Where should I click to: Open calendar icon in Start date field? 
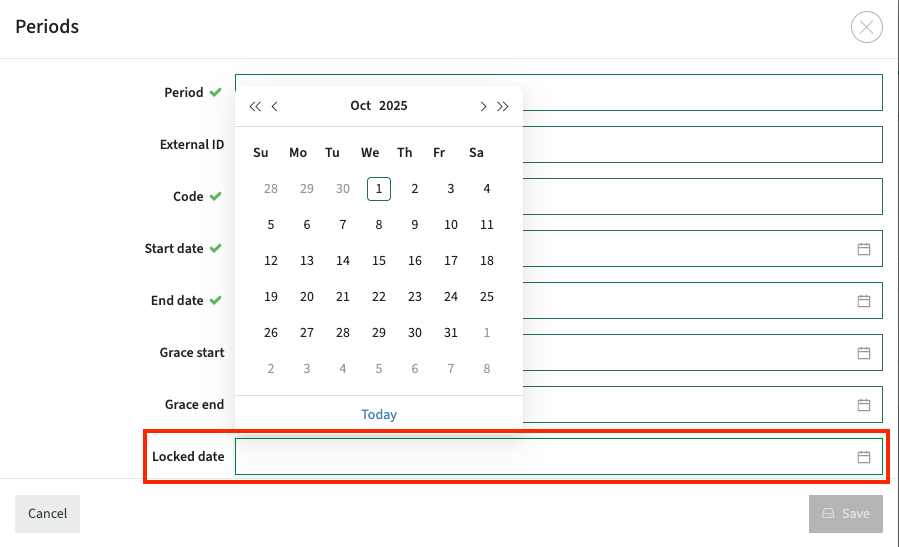click(864, 249)
